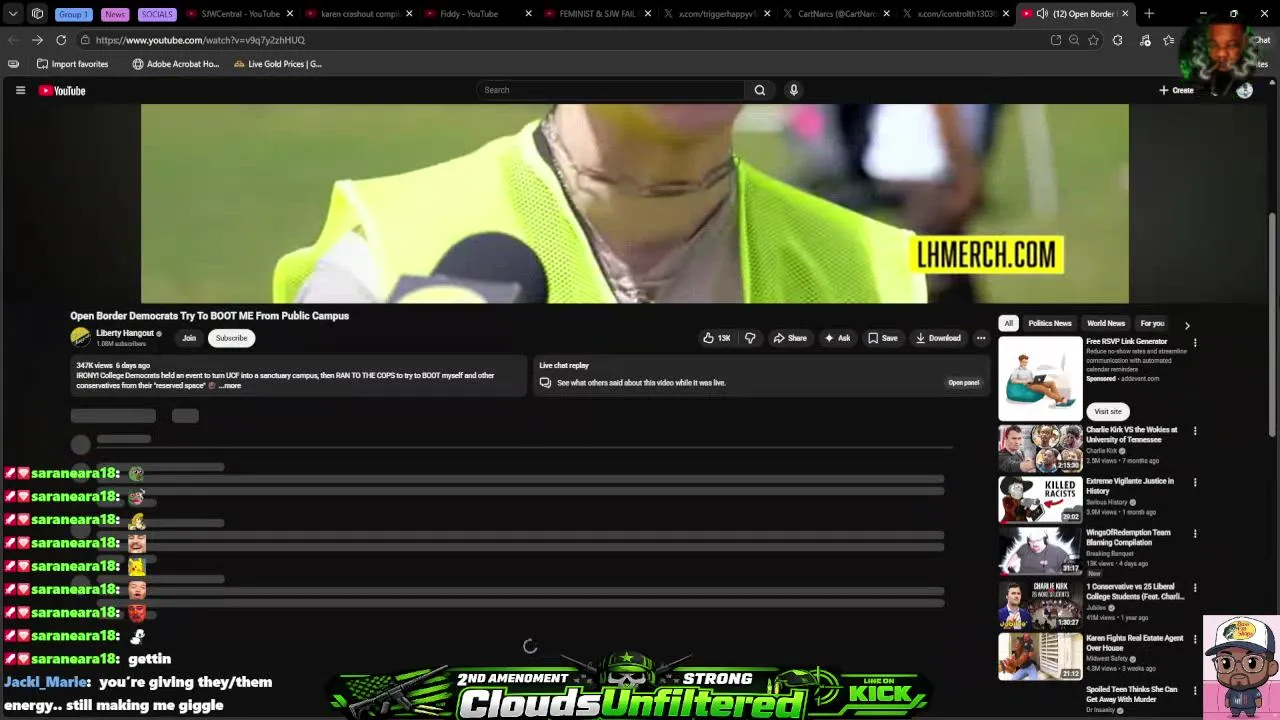
Task: Visit site for RSVP Link Generator ad
Action: pos(1108,411)
